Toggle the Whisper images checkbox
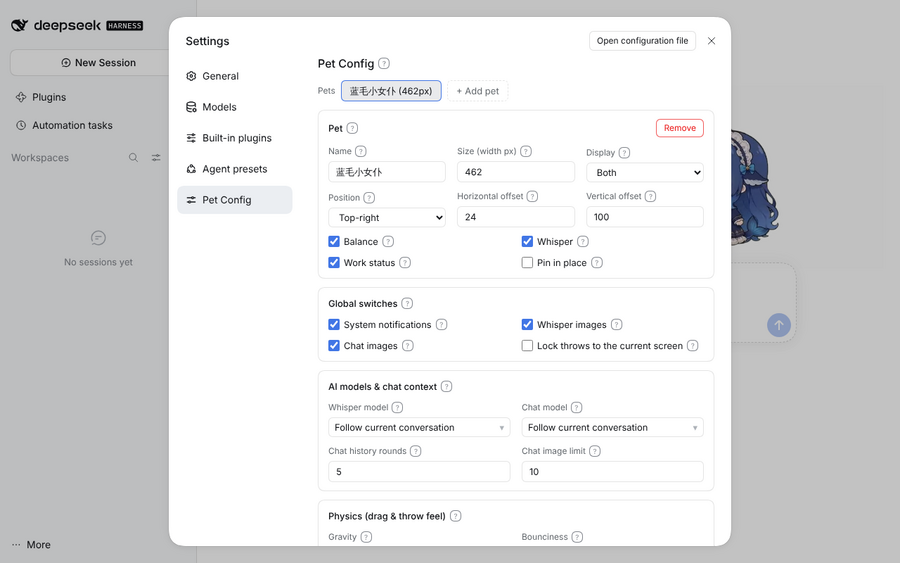The height and width of the screenshot is (563, 900). (x=527, y=325)
